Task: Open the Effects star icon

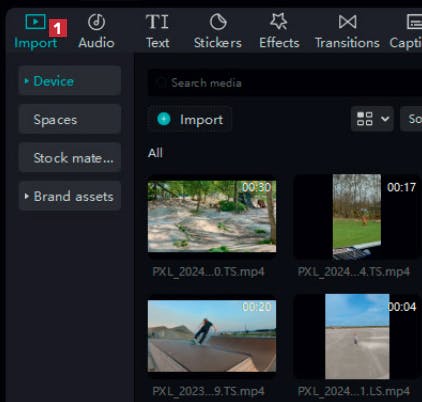Action: [x=279, y=21]
